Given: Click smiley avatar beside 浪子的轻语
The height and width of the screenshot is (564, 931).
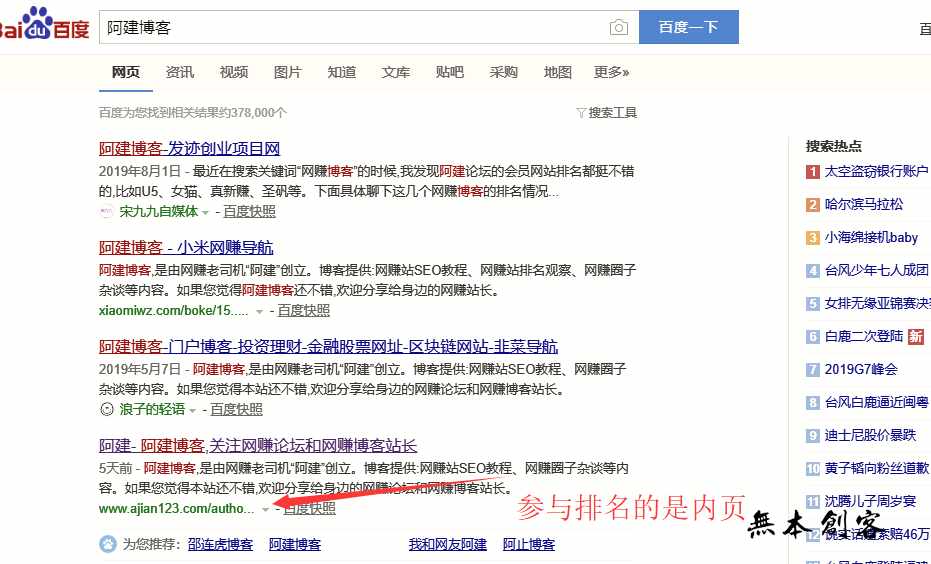Looking at the screenshot, I should click(x=106, y=409).
